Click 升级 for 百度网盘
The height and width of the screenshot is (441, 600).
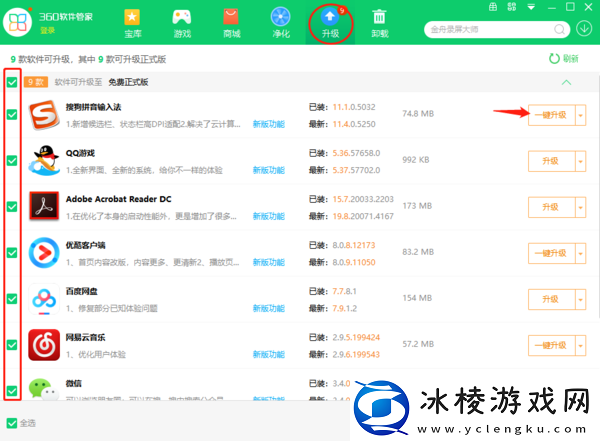551,299
